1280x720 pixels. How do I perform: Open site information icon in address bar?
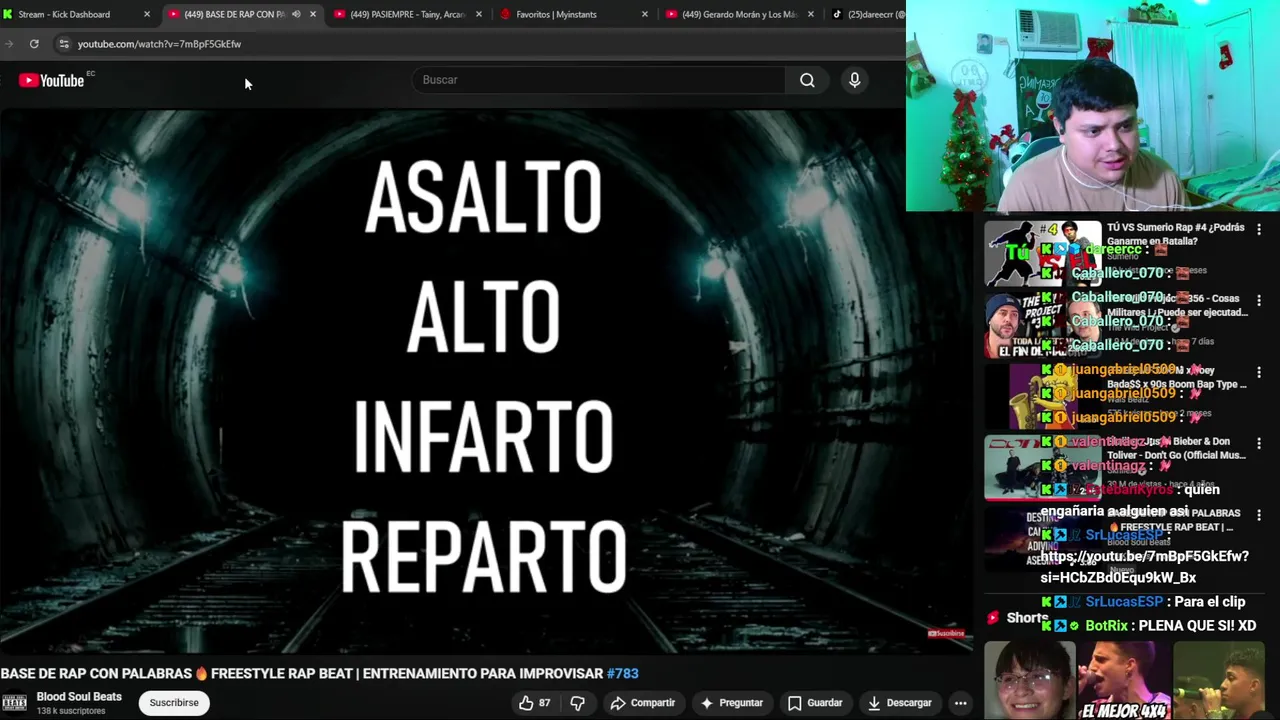tap(63, 44)
